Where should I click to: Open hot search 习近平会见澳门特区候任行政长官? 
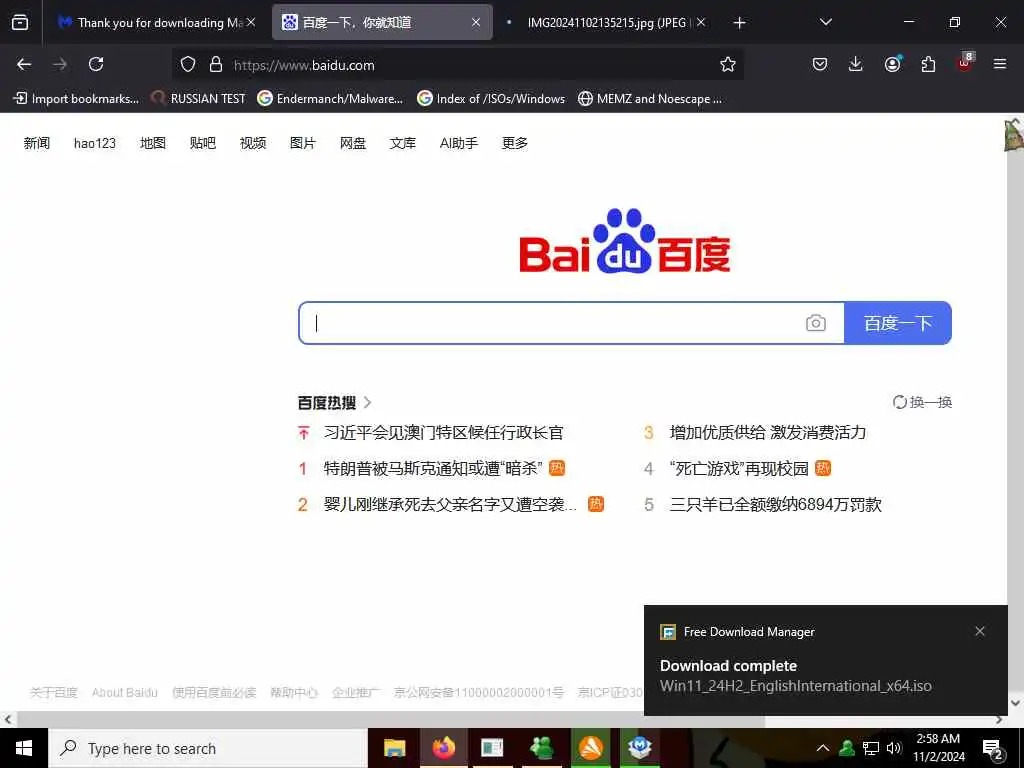point(443,432)
